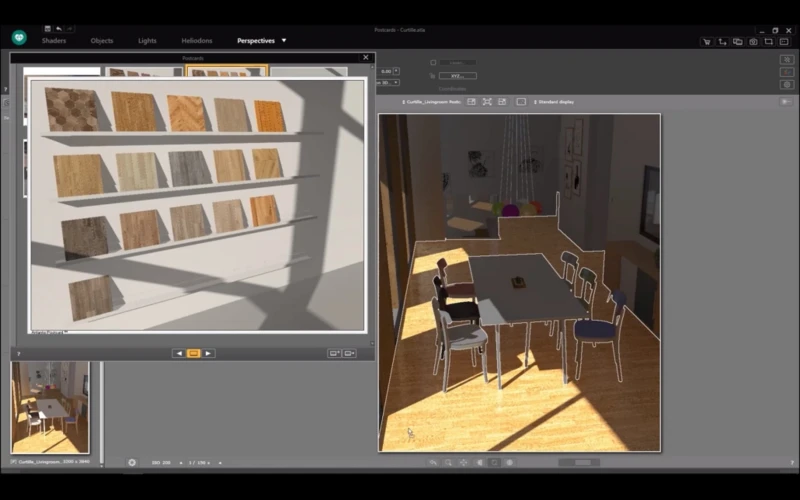Open the Shaders inspector tab
The image size is (800, 500).
tap(56, 41)
